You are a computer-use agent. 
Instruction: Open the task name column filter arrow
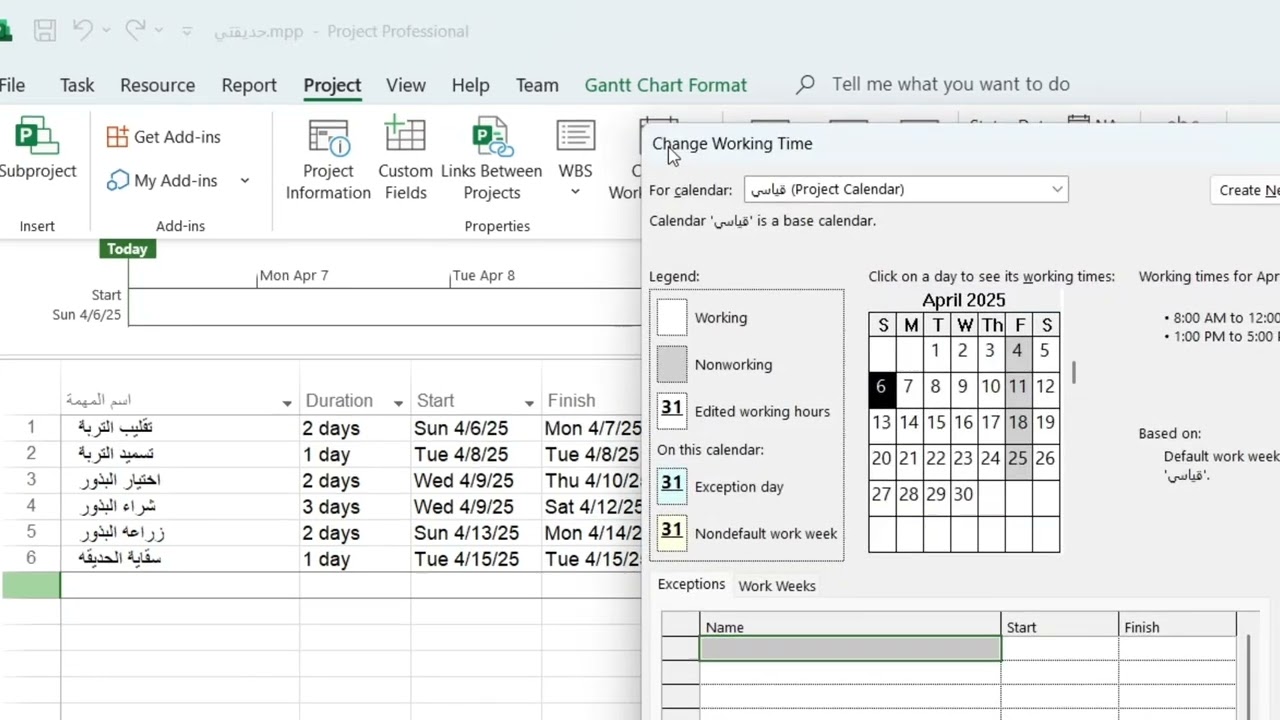pyautogui.click(x=287, y=402)
